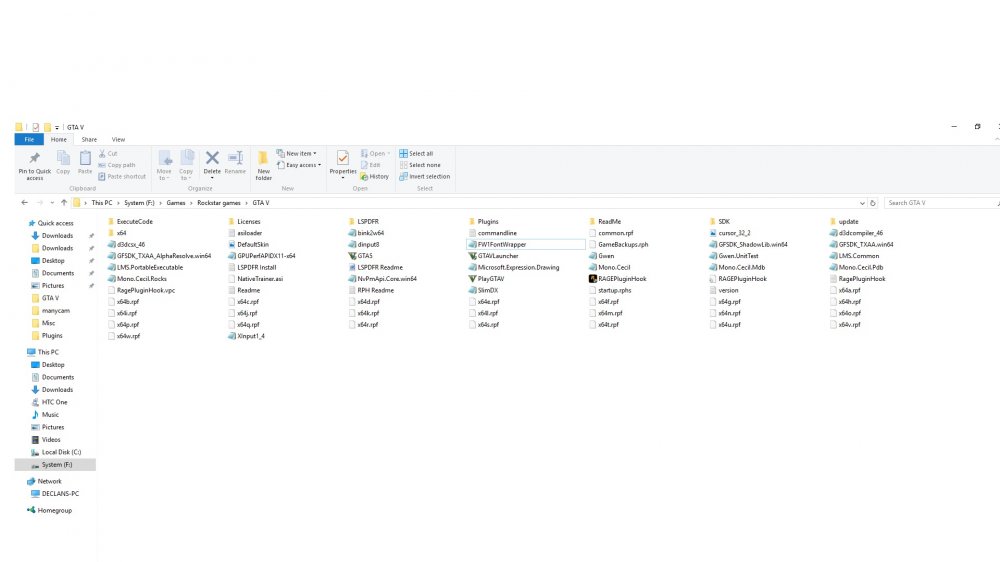Click Rockstar games in breadcrumb path

[219, 203]
